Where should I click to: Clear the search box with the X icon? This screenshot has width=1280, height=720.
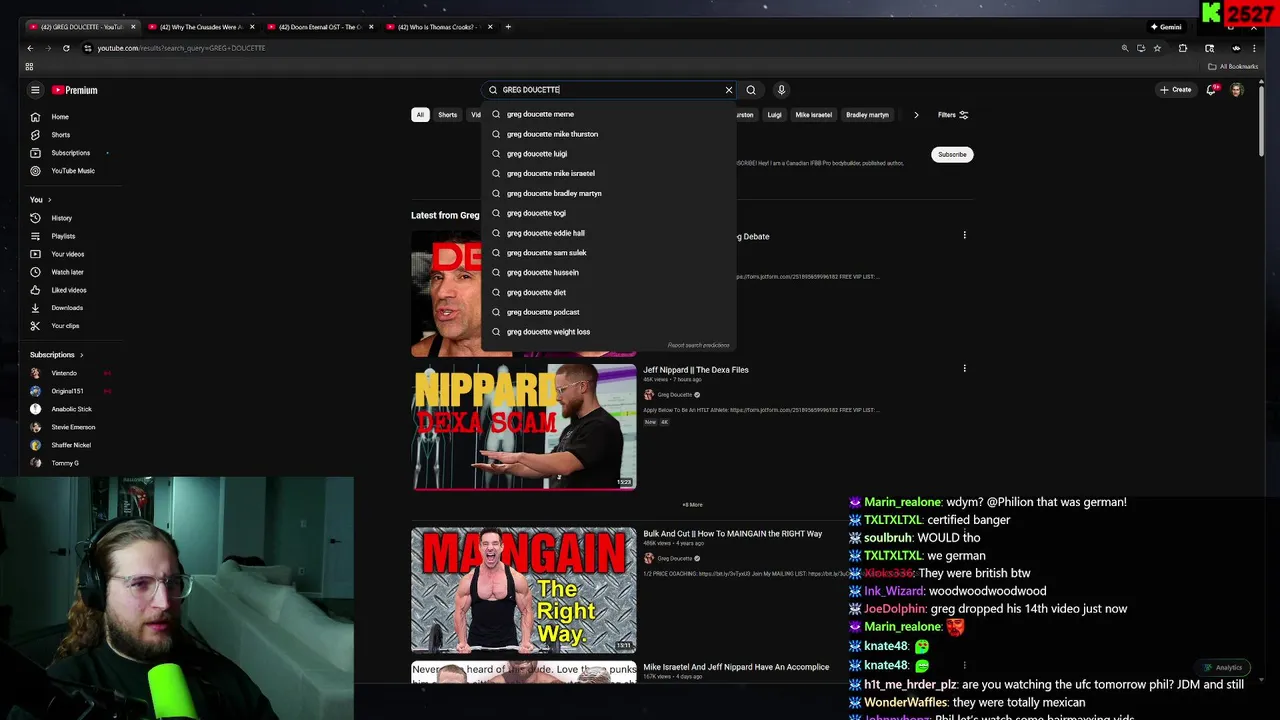point(729,90)
